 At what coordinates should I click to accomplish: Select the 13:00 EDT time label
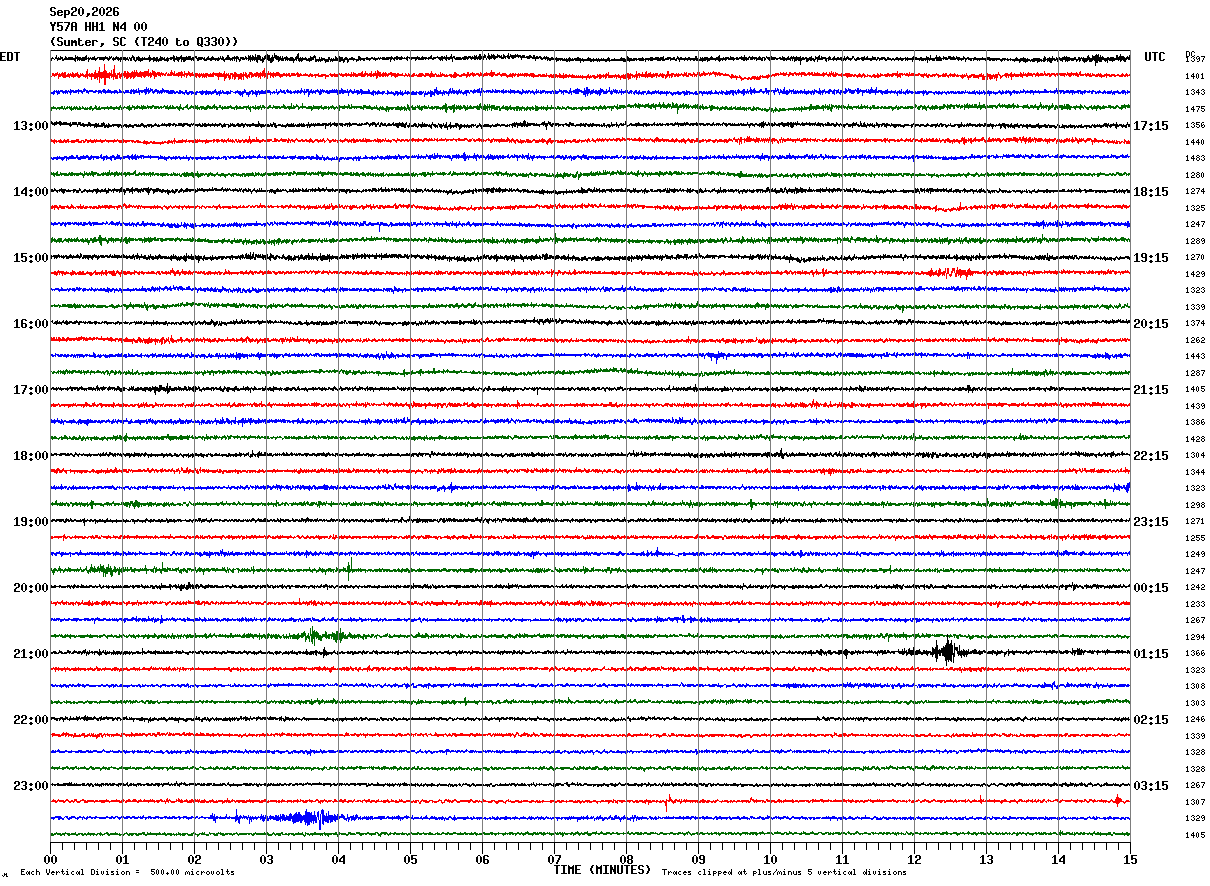point(30,126)
